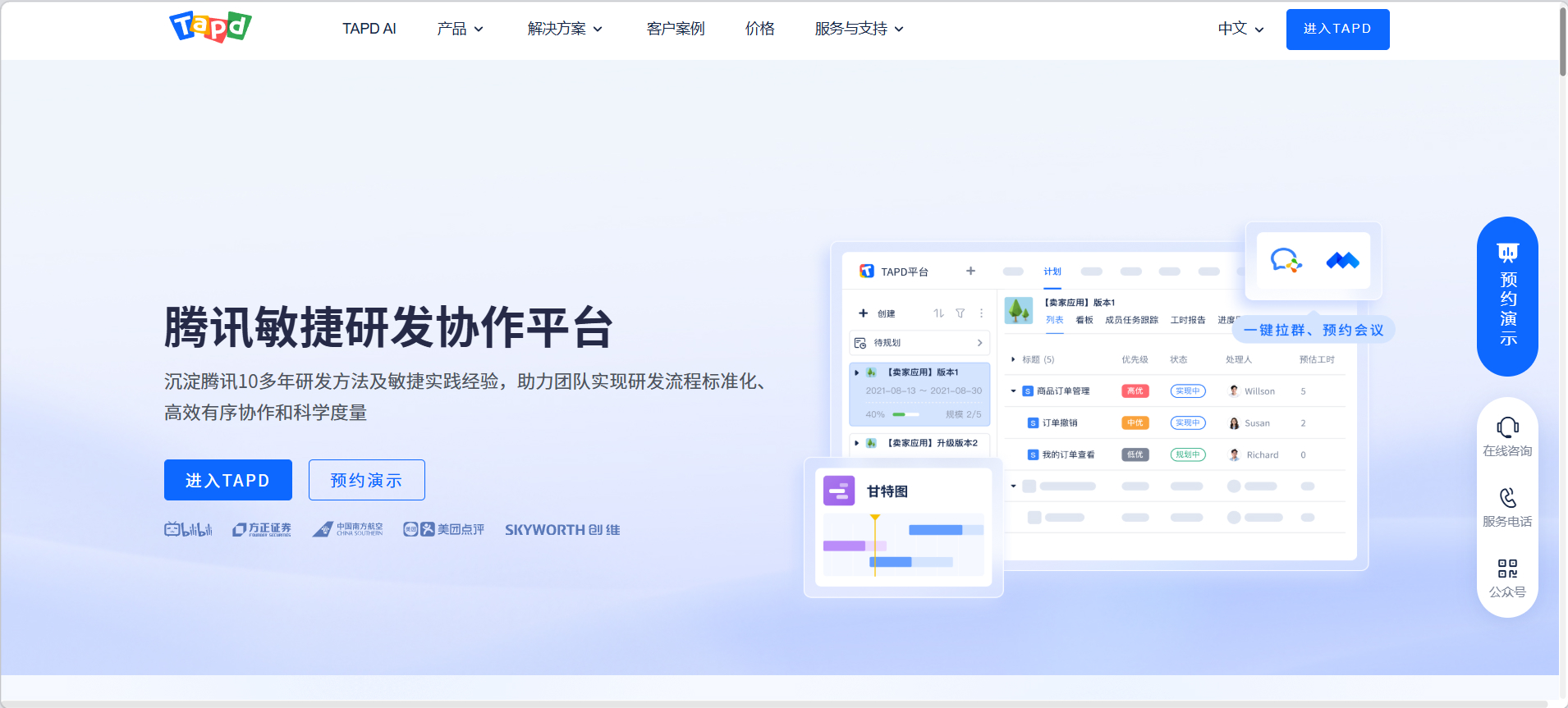Click the yellow marker on the Gantt chart

875,518
